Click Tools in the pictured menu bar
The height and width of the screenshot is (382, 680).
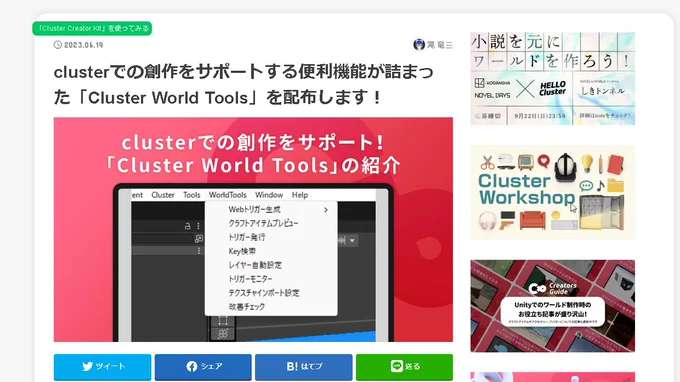[x=191, y=195]
